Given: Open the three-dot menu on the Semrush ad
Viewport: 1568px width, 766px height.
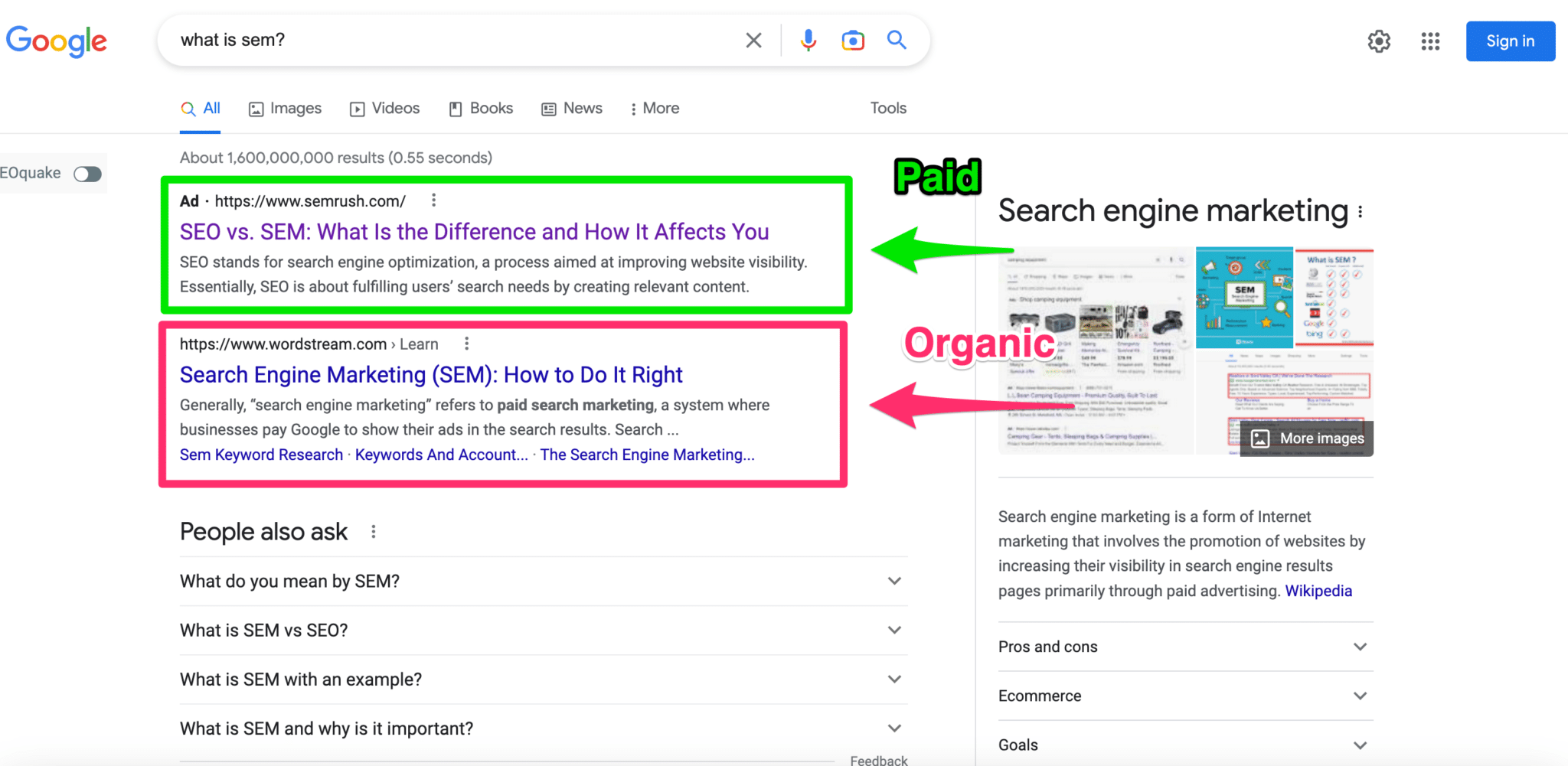Looking at the screenshot, I should (x=433, y=200).
